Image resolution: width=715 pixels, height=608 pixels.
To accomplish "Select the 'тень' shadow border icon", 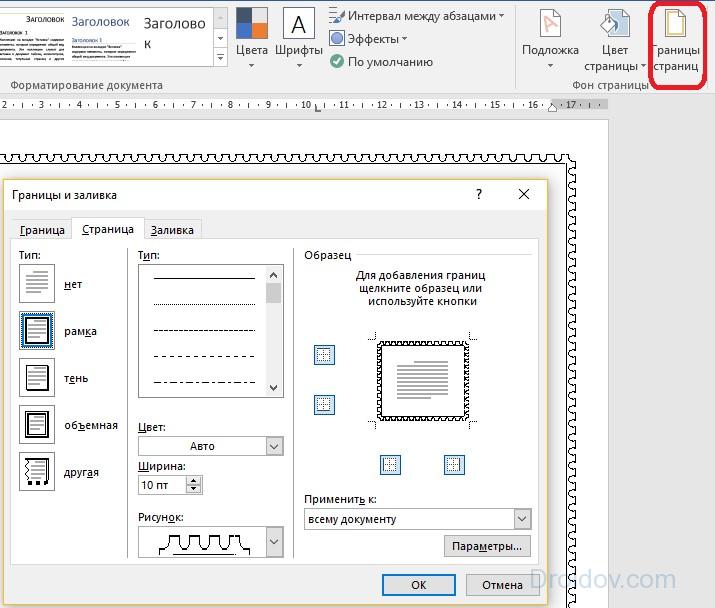I will point(37,378).
